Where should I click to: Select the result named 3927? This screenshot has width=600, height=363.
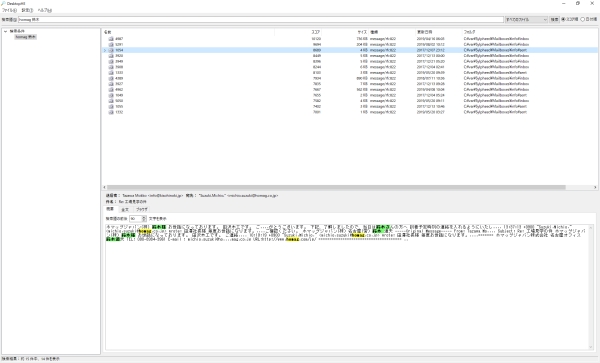[119, 84]
